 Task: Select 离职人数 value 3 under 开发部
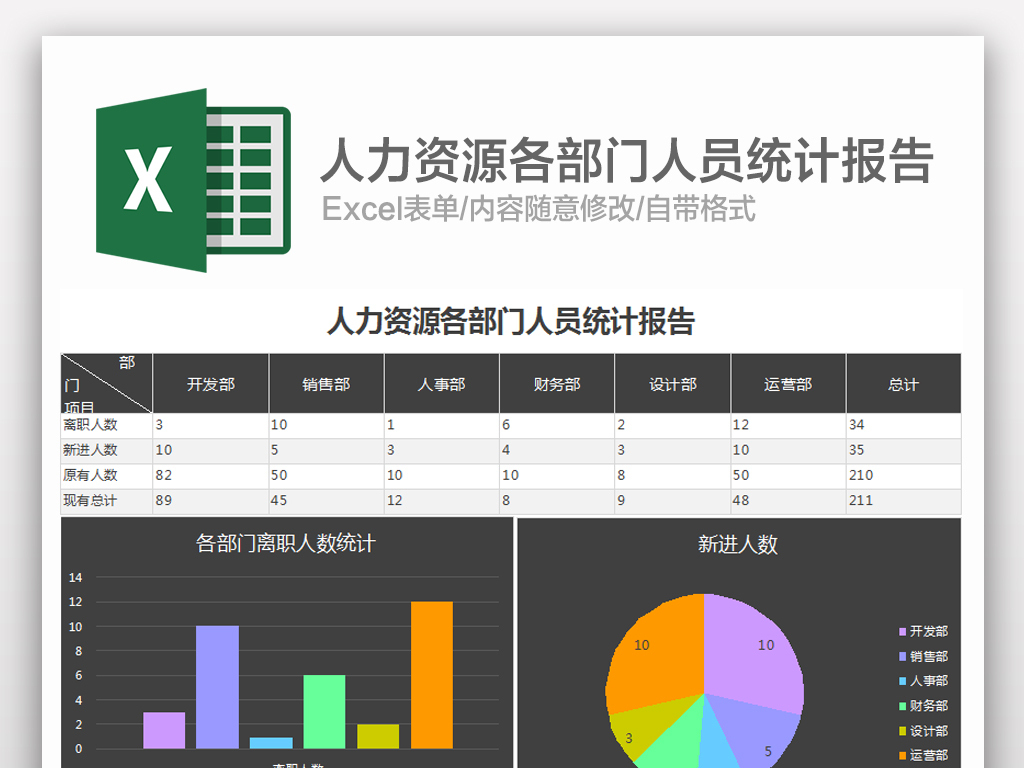(x=211, y=425)
